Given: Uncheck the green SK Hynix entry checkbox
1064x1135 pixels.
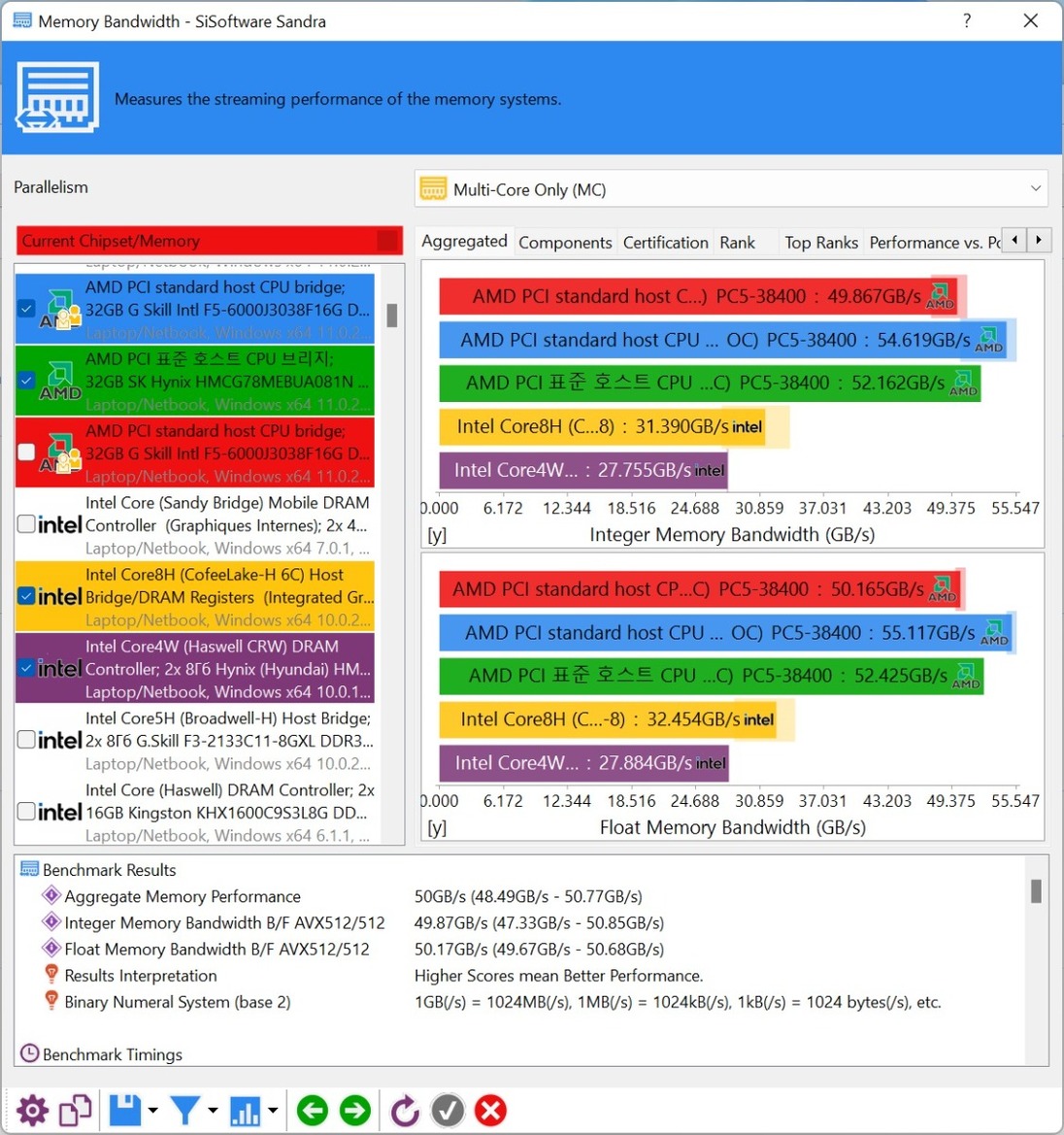Looking at the screenshot, I should click(x=27, y=380).
